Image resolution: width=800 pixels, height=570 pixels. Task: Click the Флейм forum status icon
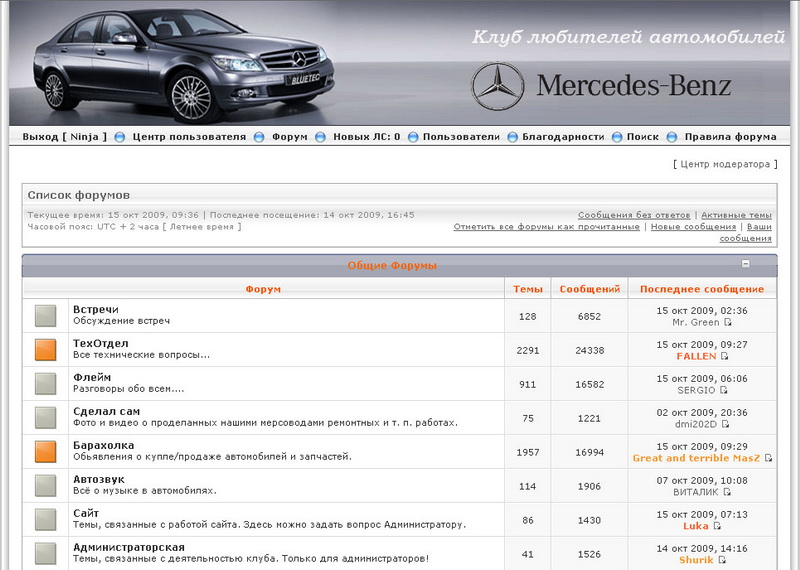(x=45, y=384)
